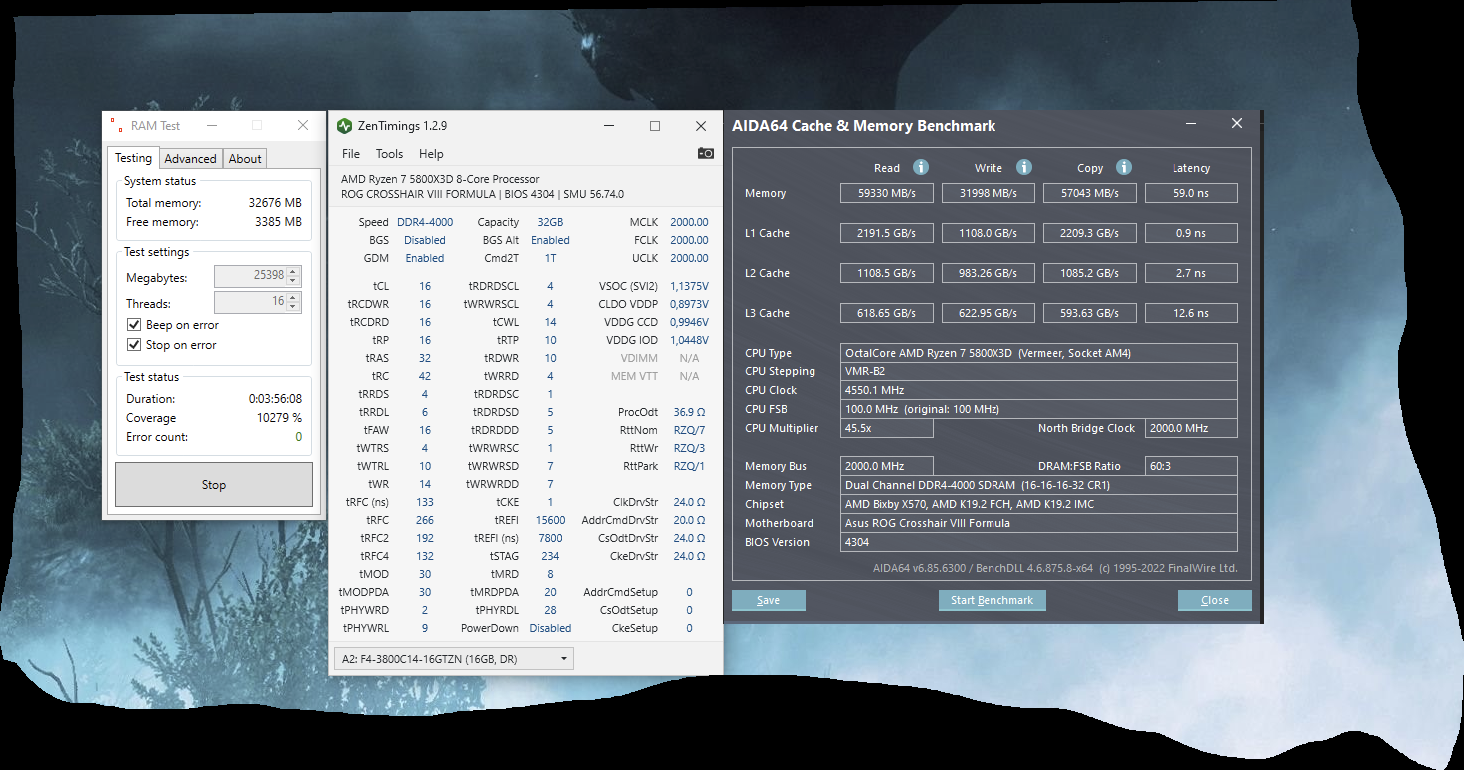Click the Duration value in RAM Test
Viewport: 1464px width, 770px height.
(276, 399)
